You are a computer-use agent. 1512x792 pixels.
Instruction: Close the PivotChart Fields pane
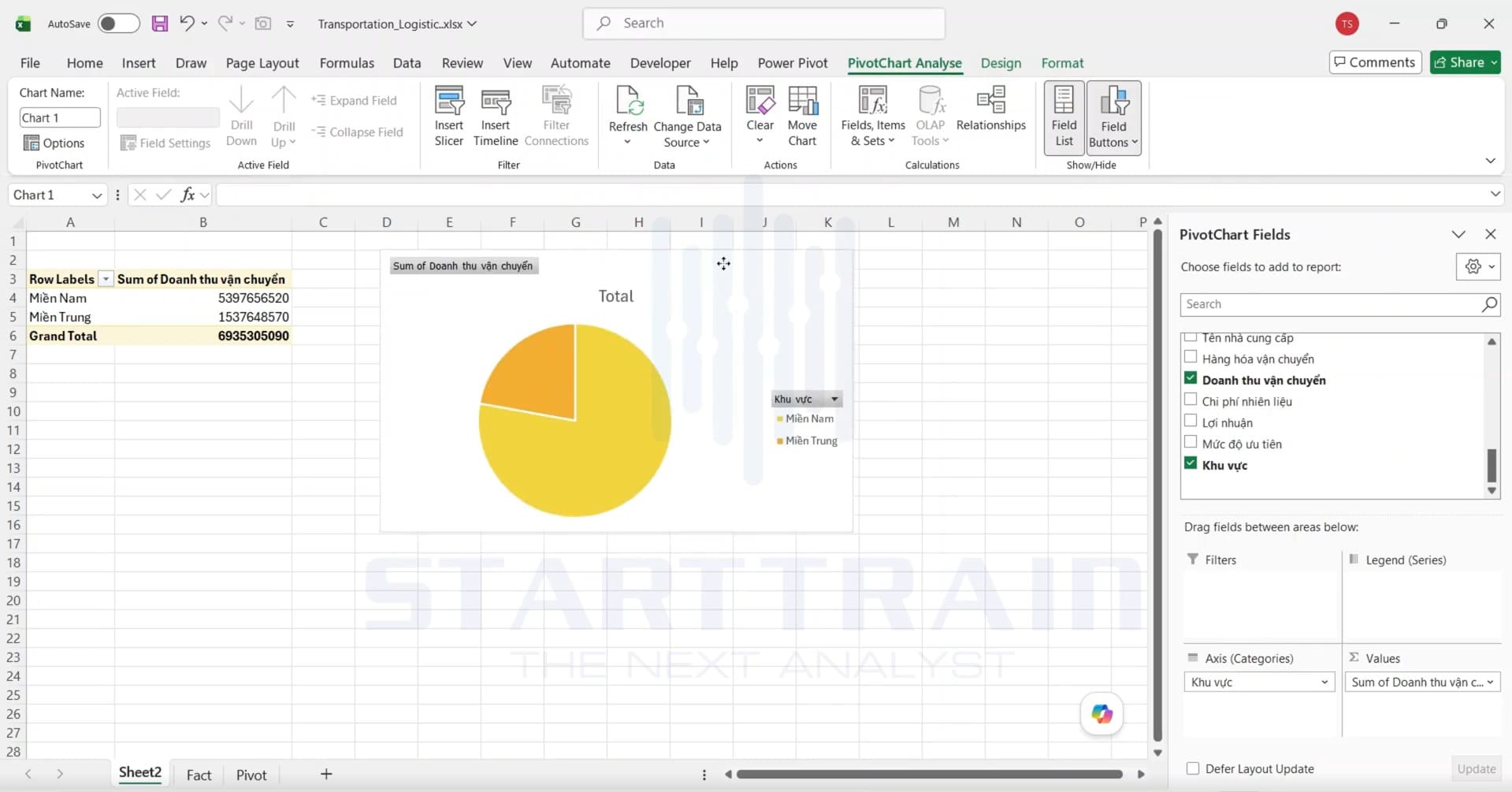tap(1490, 234)
